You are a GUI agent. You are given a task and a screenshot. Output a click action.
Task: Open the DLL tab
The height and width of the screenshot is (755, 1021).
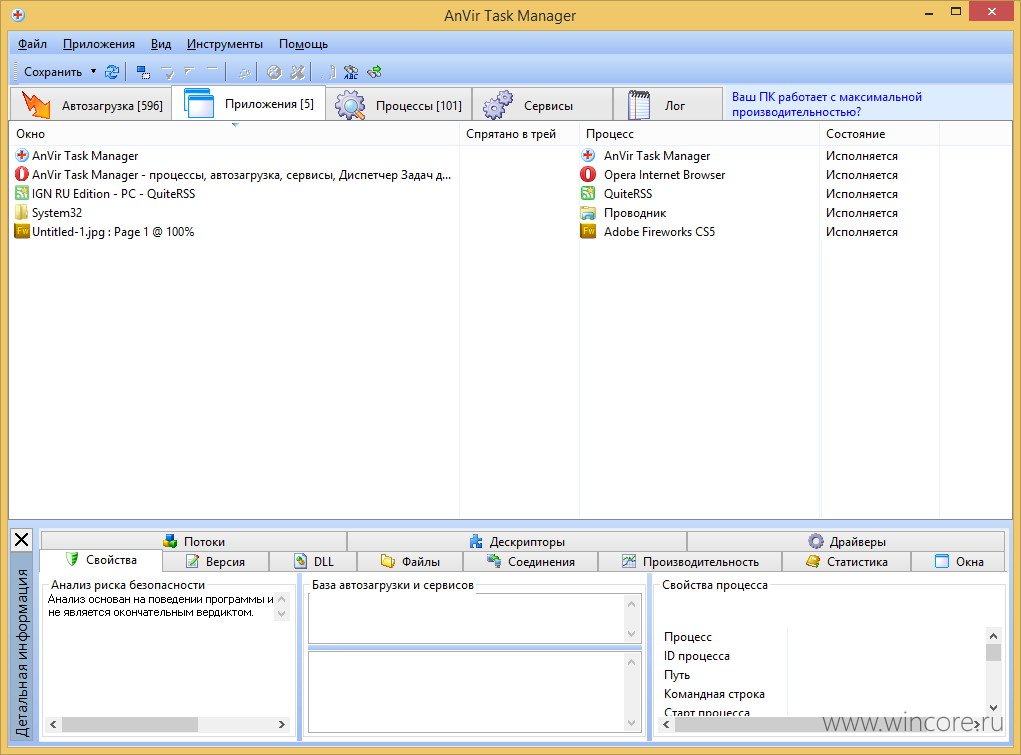click(x=313, y=562)
